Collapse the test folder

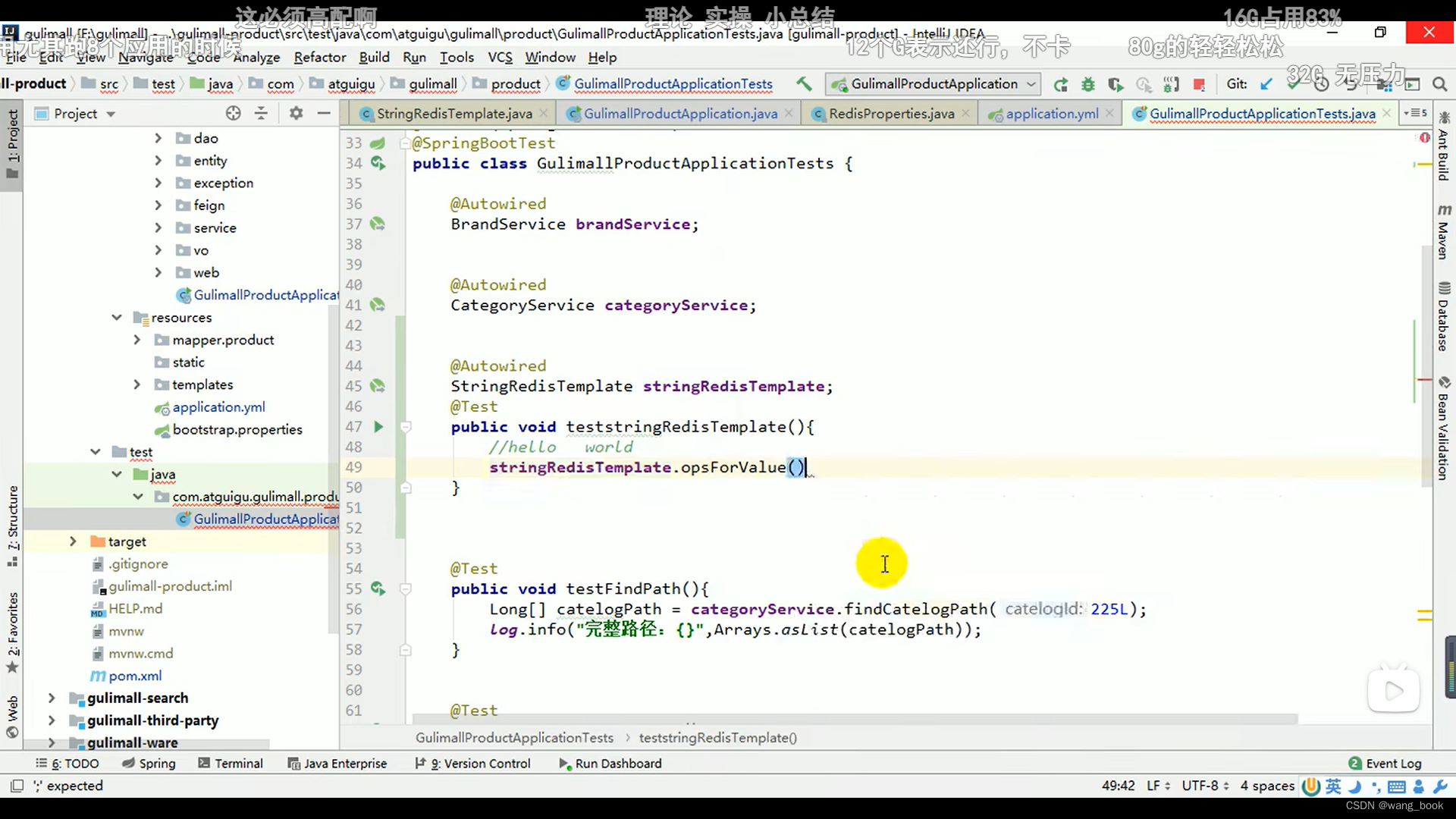(95, 452)
